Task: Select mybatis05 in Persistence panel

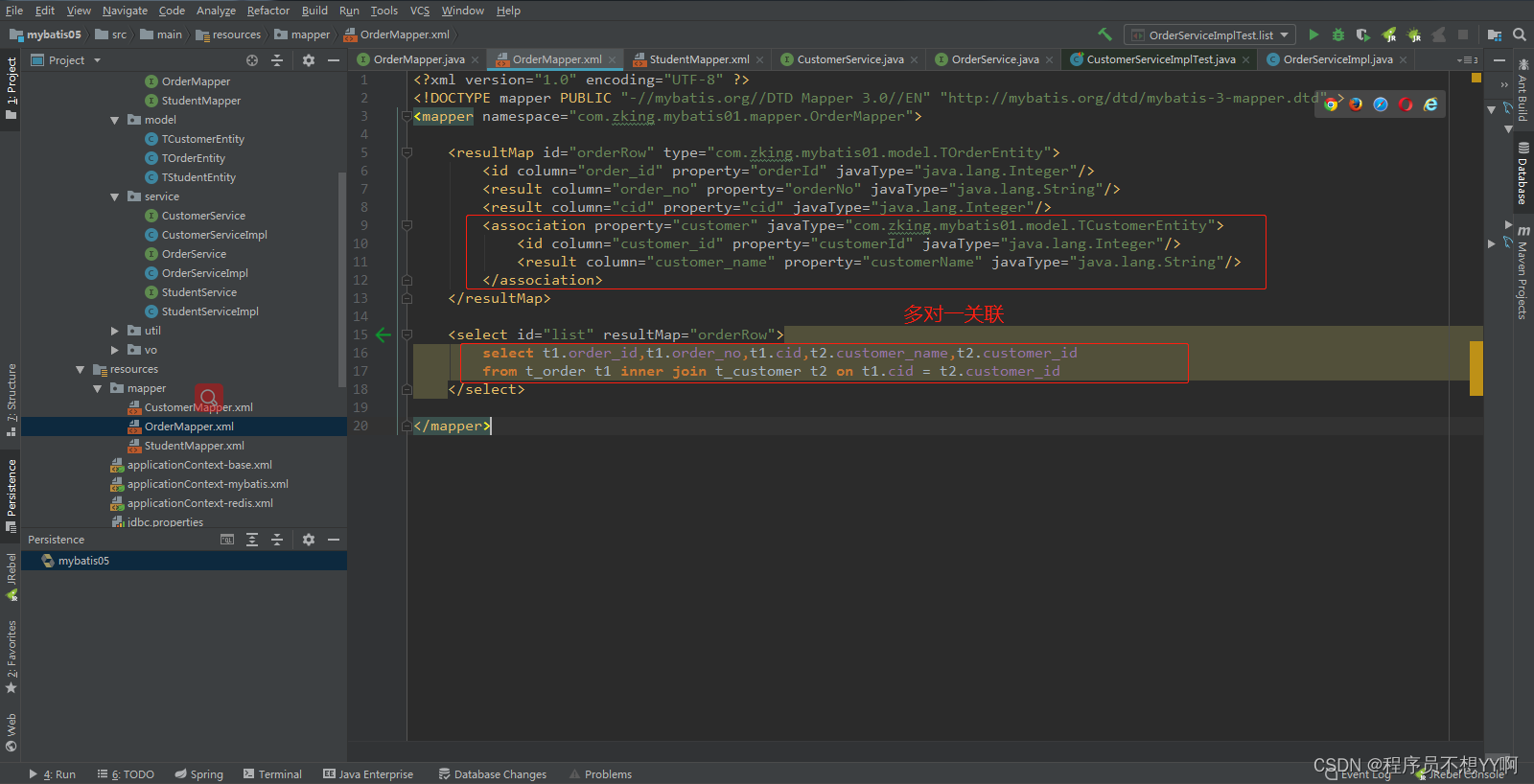Action: (83, 561)
